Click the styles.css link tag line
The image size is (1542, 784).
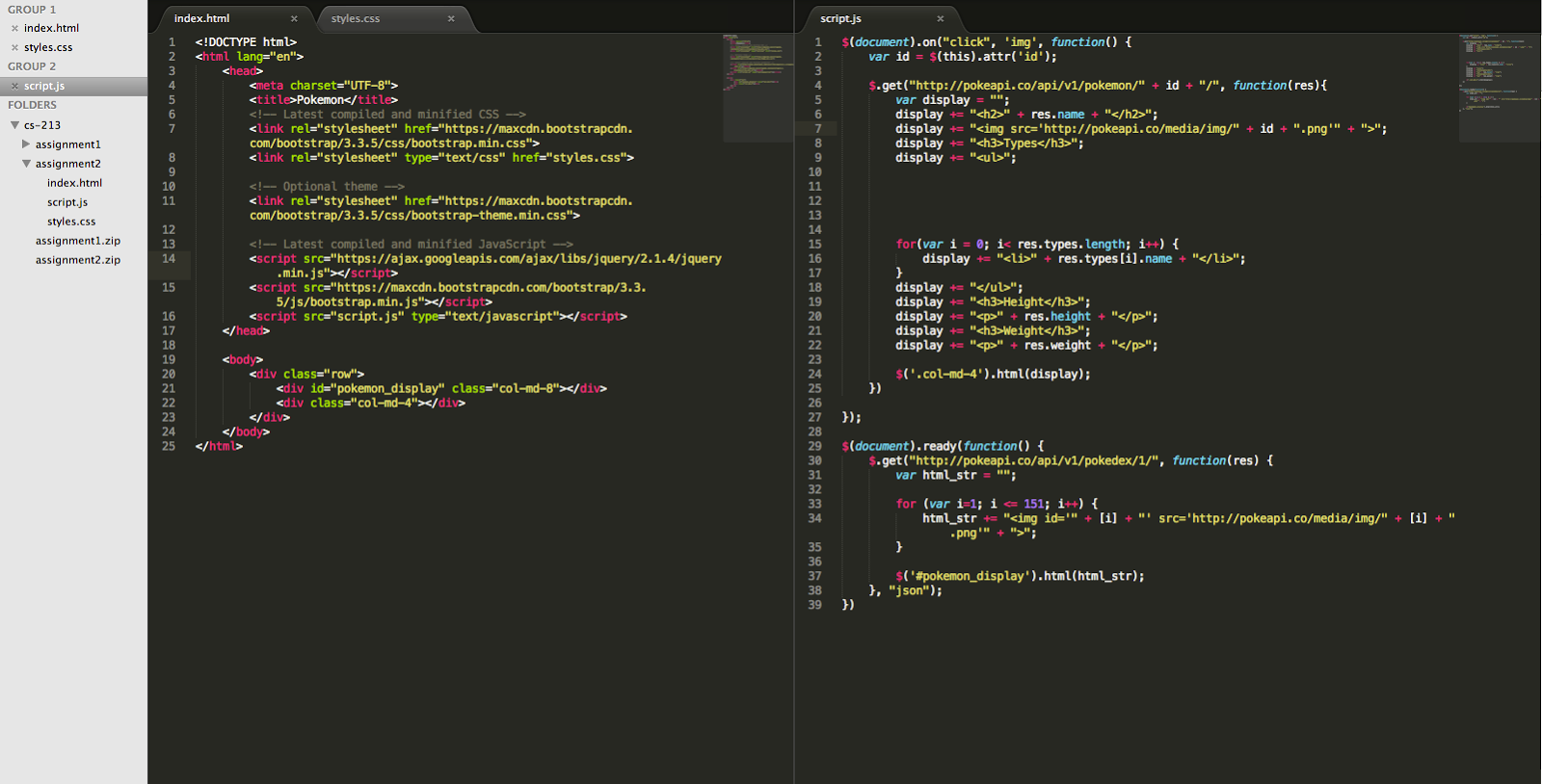click(441, 158)
